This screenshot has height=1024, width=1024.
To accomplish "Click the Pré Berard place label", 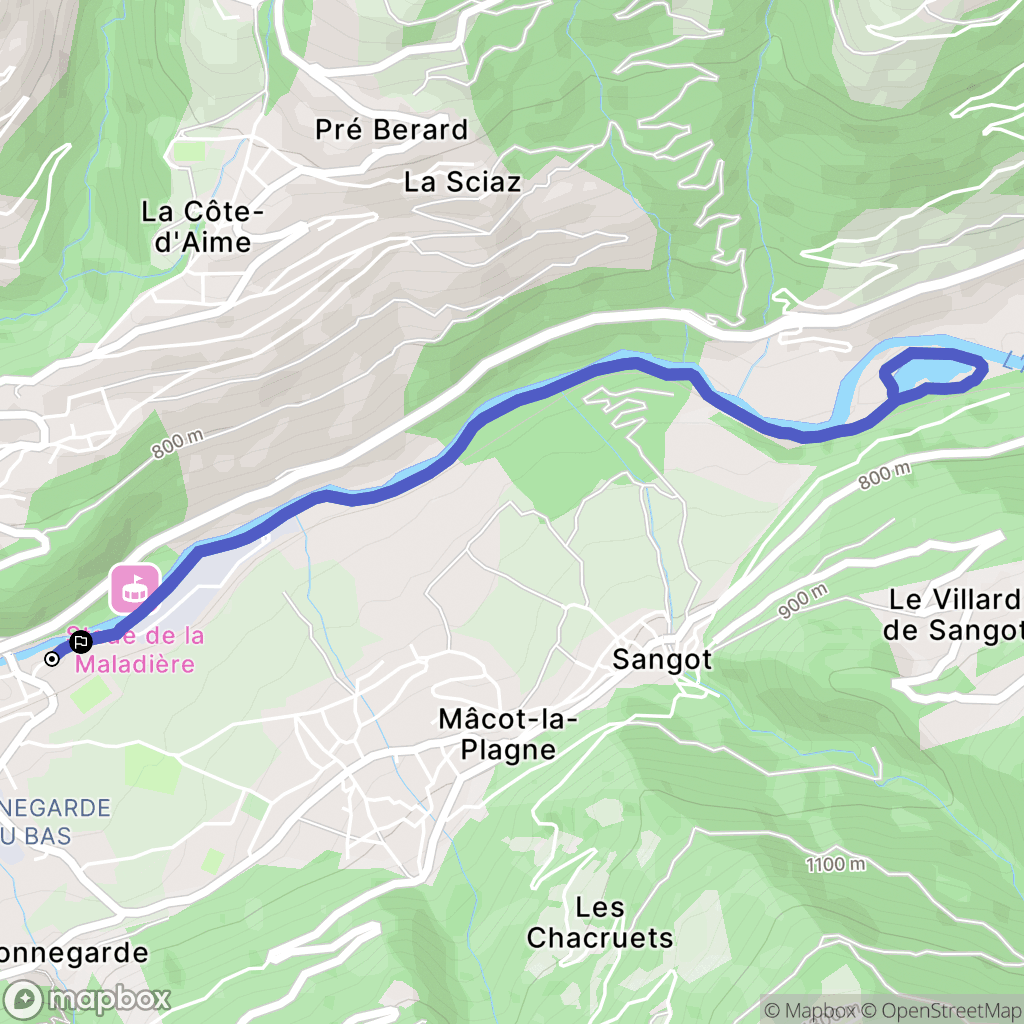I will point(391,129).
